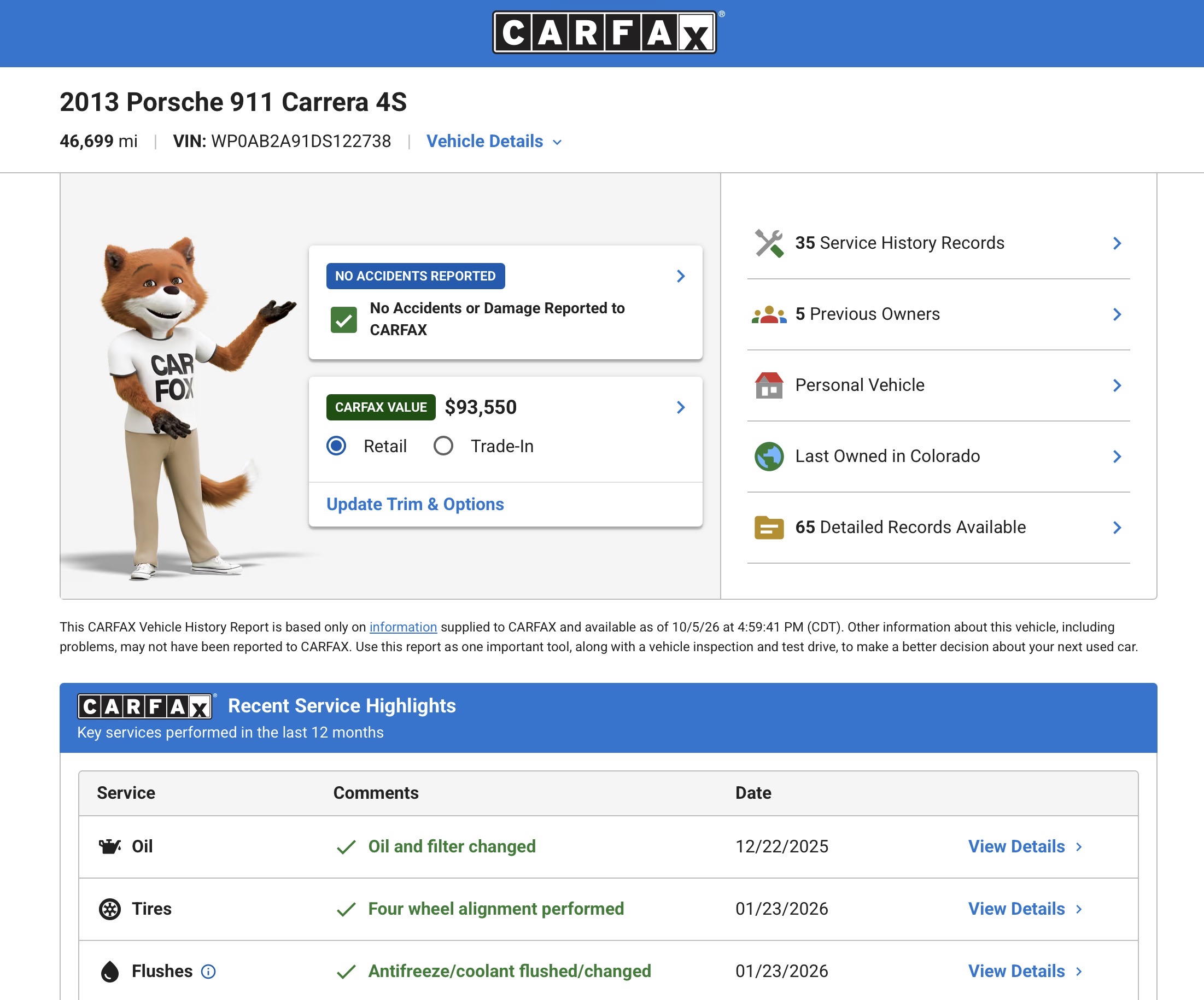Click the oil can icon
This screenshot has width=1204, height=1000.
click(109, 846)
